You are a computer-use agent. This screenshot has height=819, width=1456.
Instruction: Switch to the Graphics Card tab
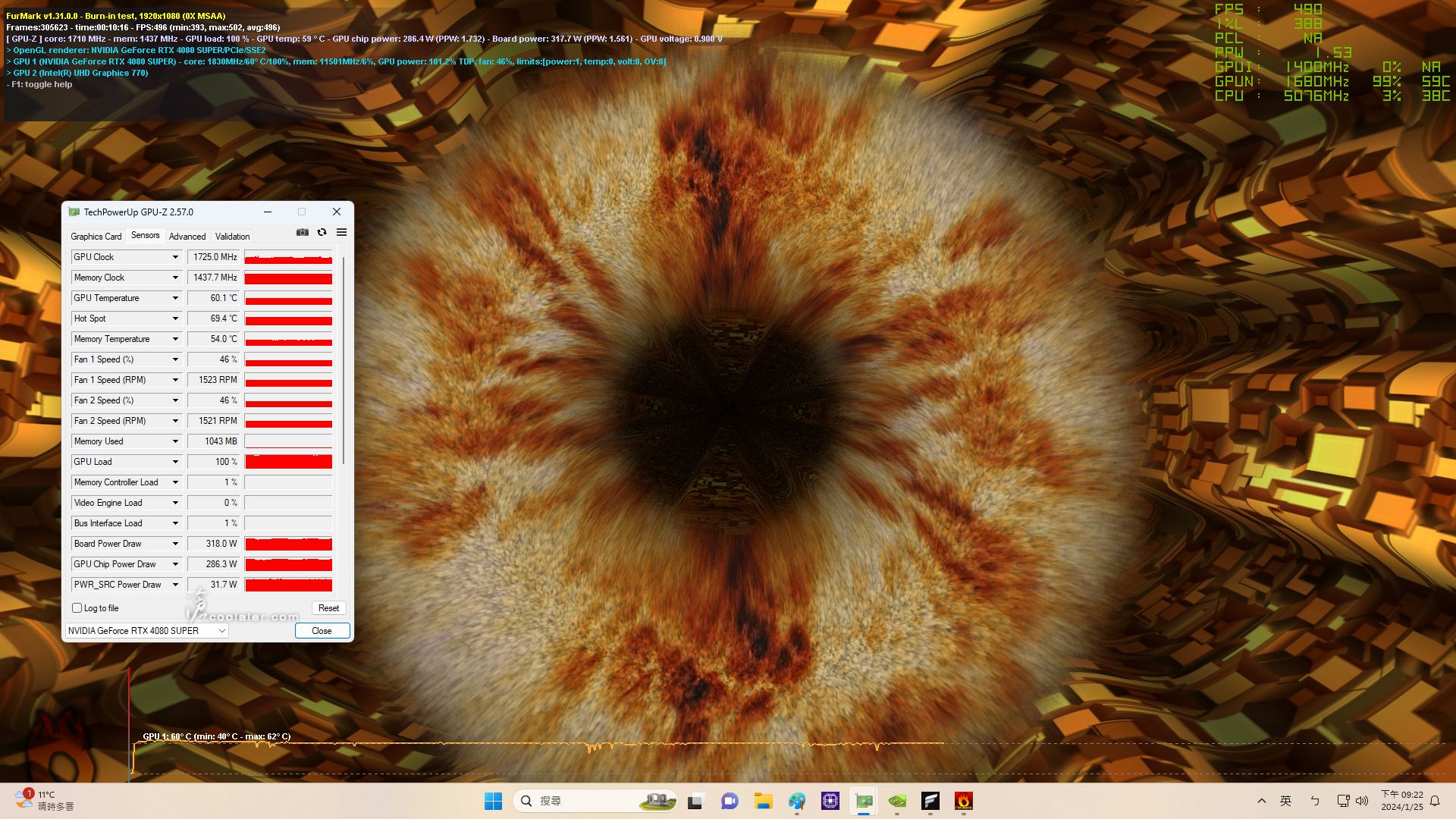coord(96,237)
